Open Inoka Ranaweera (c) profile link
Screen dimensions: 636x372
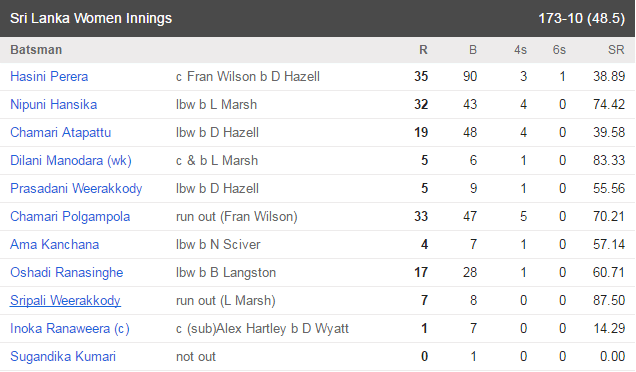(x=70, y=328)
